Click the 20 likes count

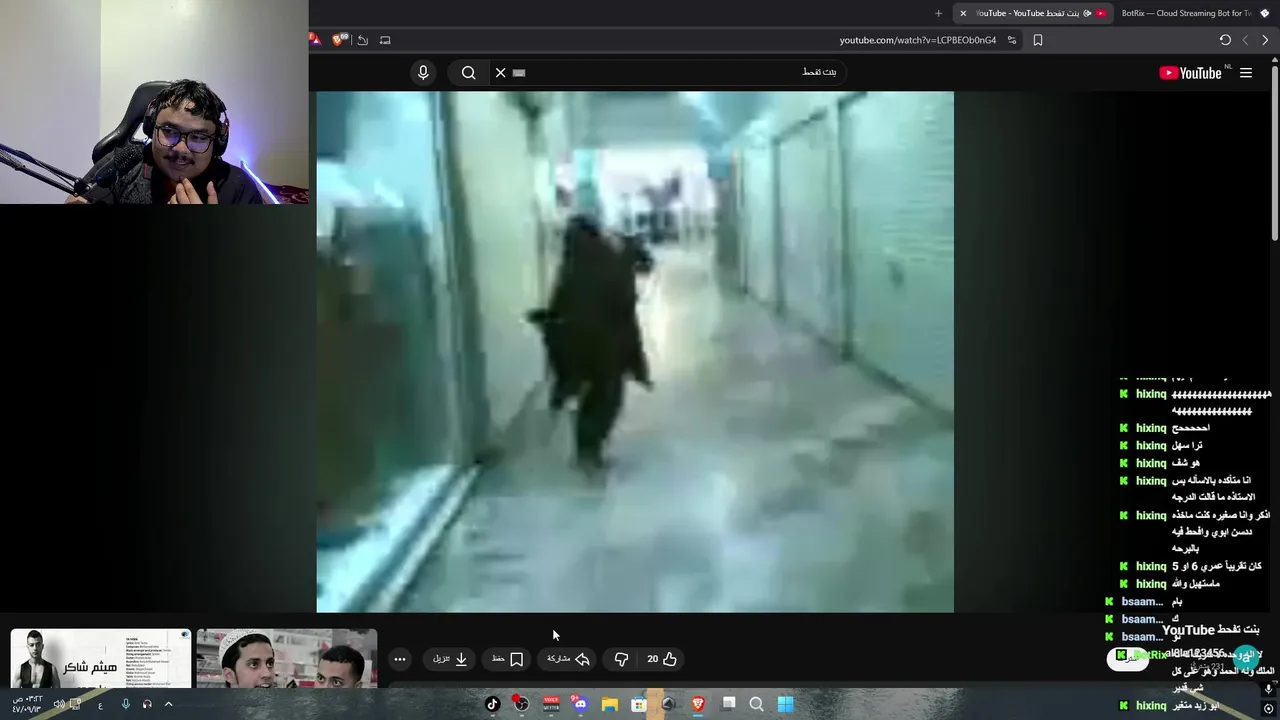click(x=652, y=659)
